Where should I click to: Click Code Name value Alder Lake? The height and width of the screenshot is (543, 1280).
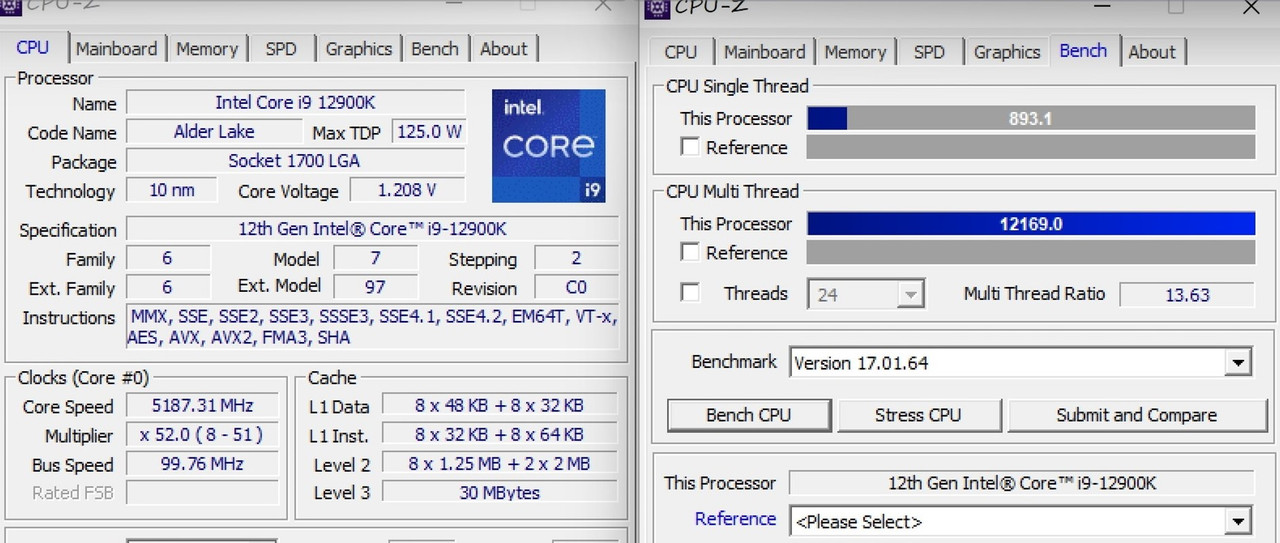coord(214,131)
